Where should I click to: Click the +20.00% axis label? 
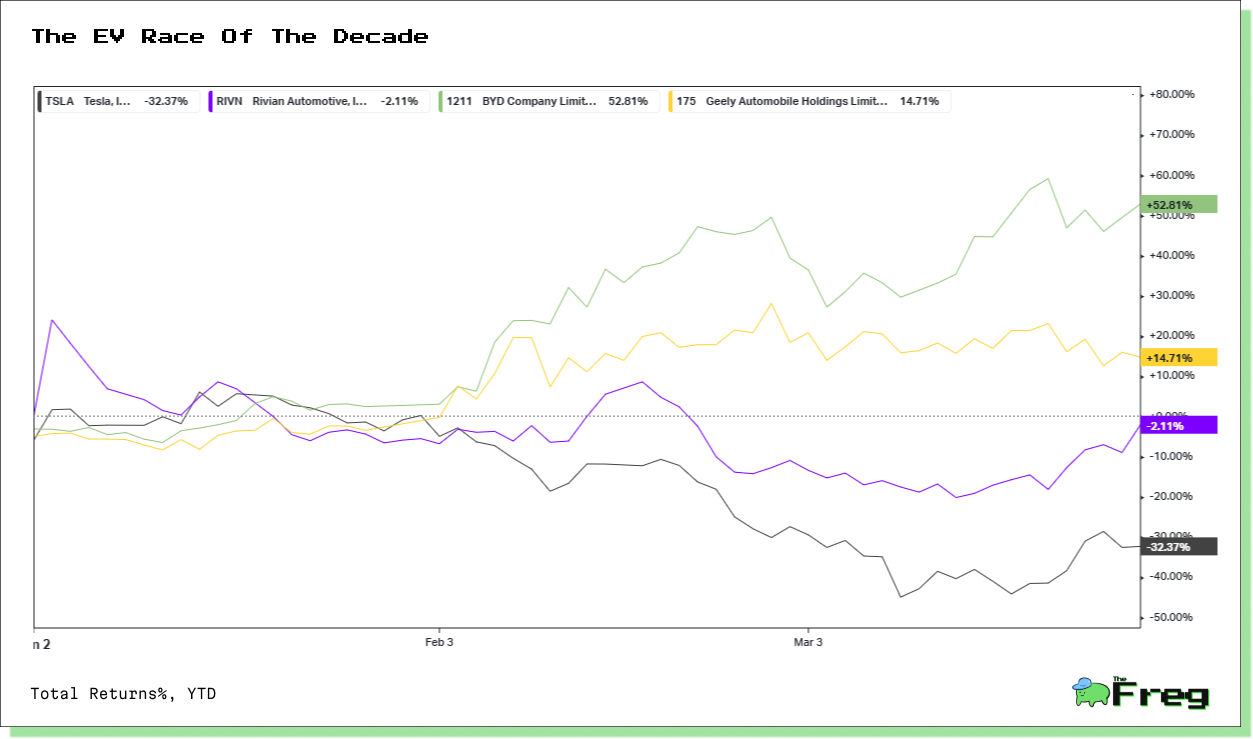coord(1172,335)
